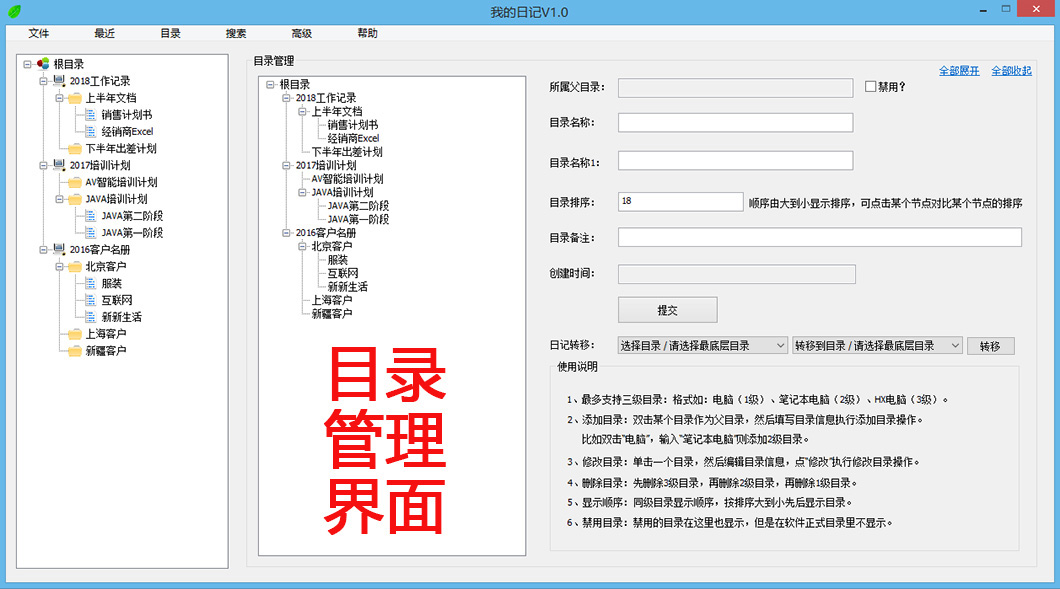Select 上海客户 in the 目录管理 tree
1060x589 pixels.
point(332,300)
